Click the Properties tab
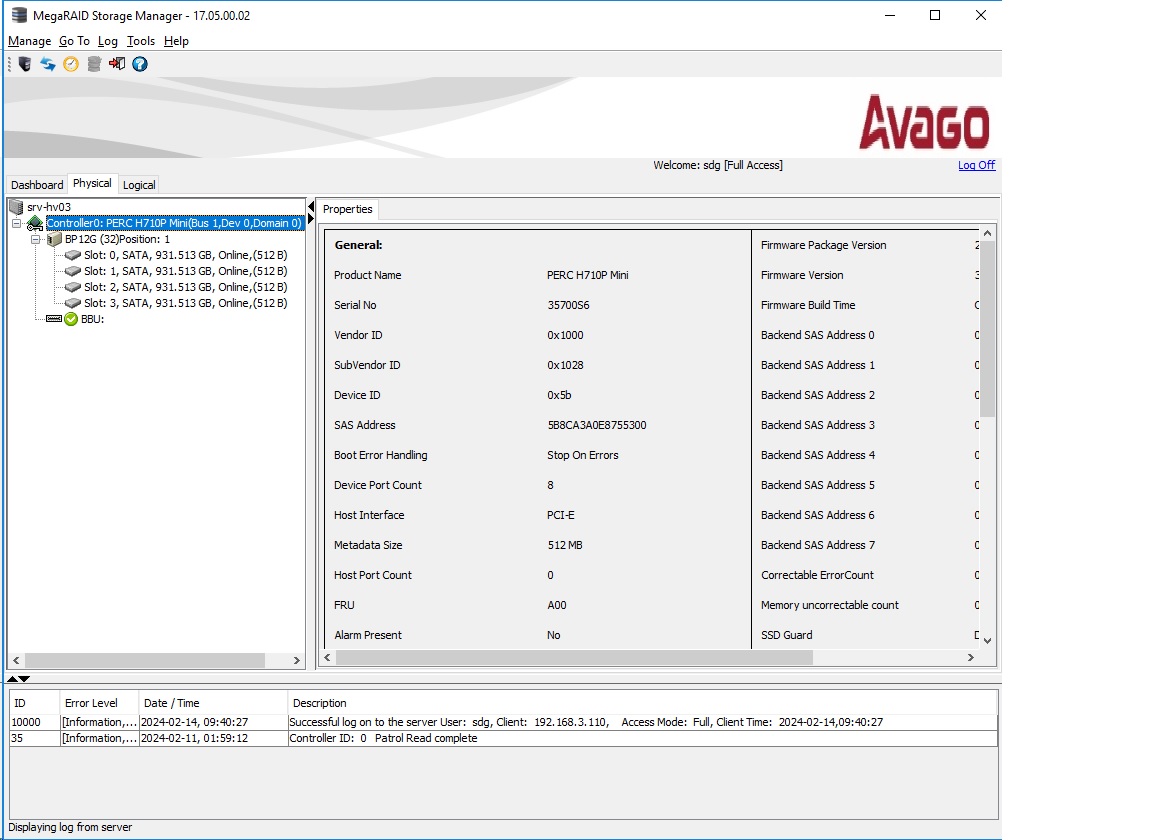This screenshot has height=840, width=1152. [348, 209]
